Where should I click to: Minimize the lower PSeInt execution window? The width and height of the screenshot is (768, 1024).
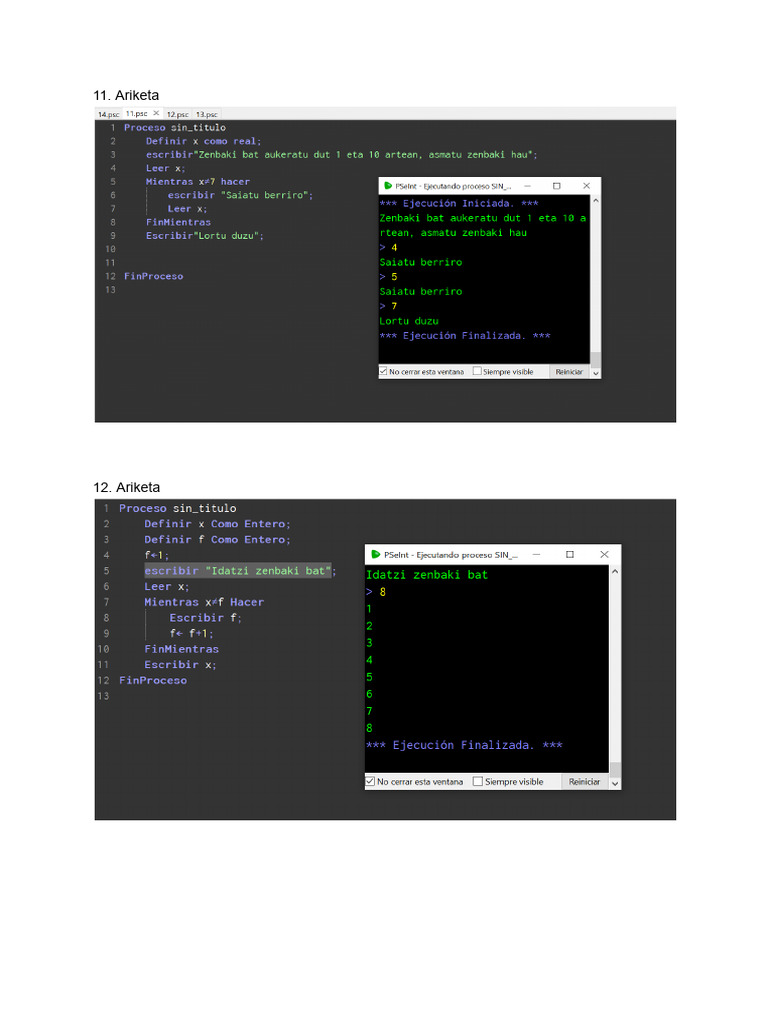pos(536,554)
